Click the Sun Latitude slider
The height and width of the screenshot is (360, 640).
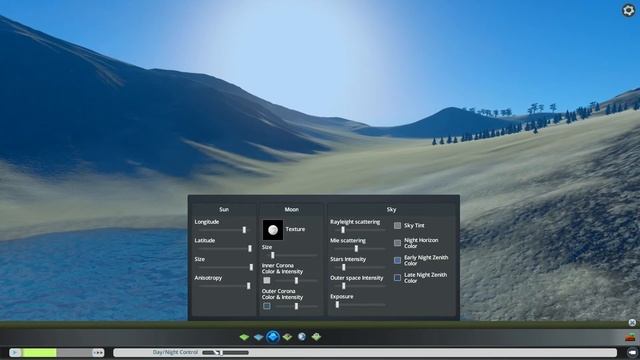(223, 249)
